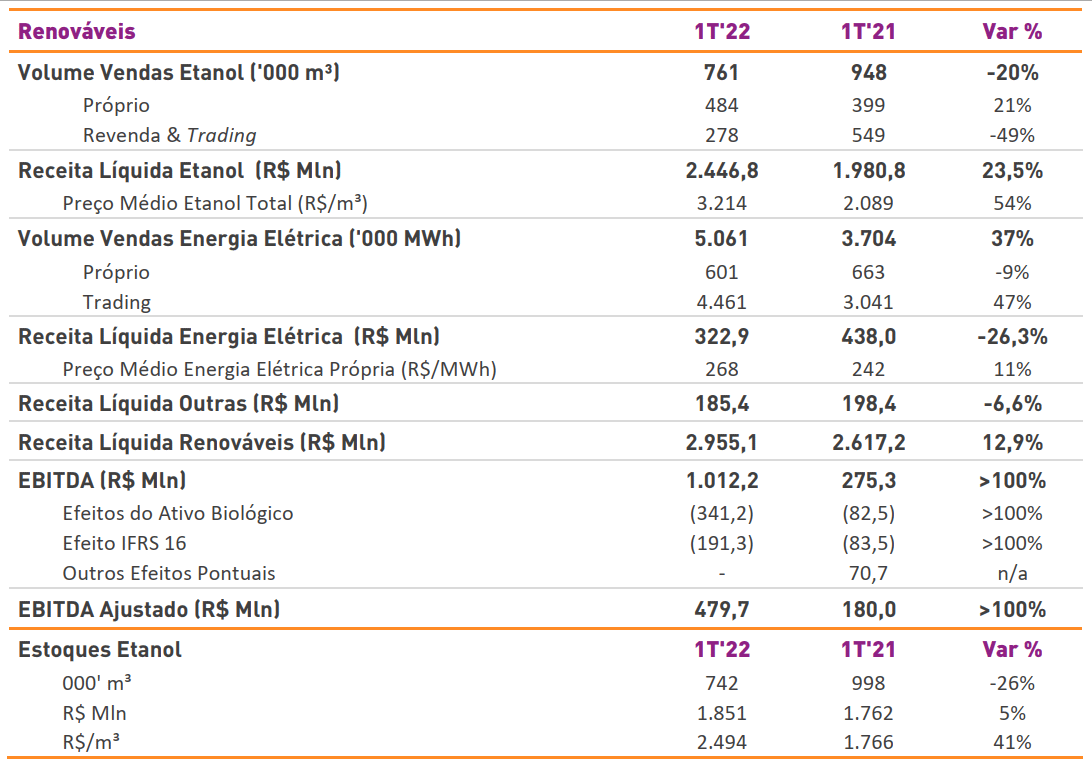Click the EBITDA Ajustado row label

(x=149, y=610)
